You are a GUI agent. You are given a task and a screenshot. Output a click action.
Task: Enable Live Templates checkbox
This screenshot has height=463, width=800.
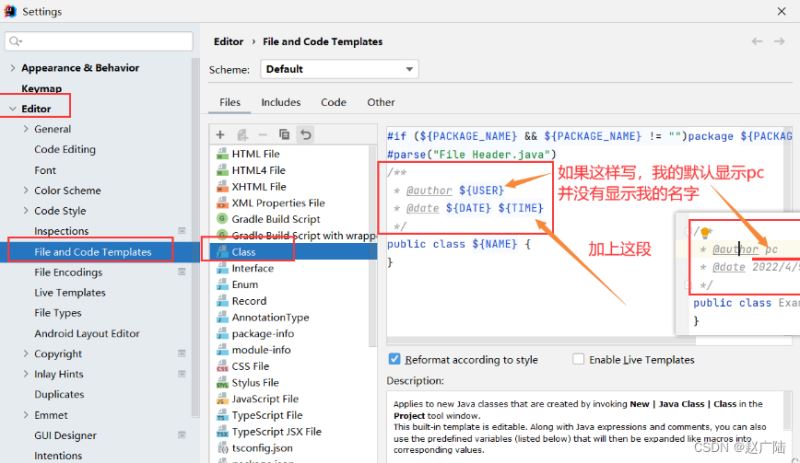click(x=578, y=359)
